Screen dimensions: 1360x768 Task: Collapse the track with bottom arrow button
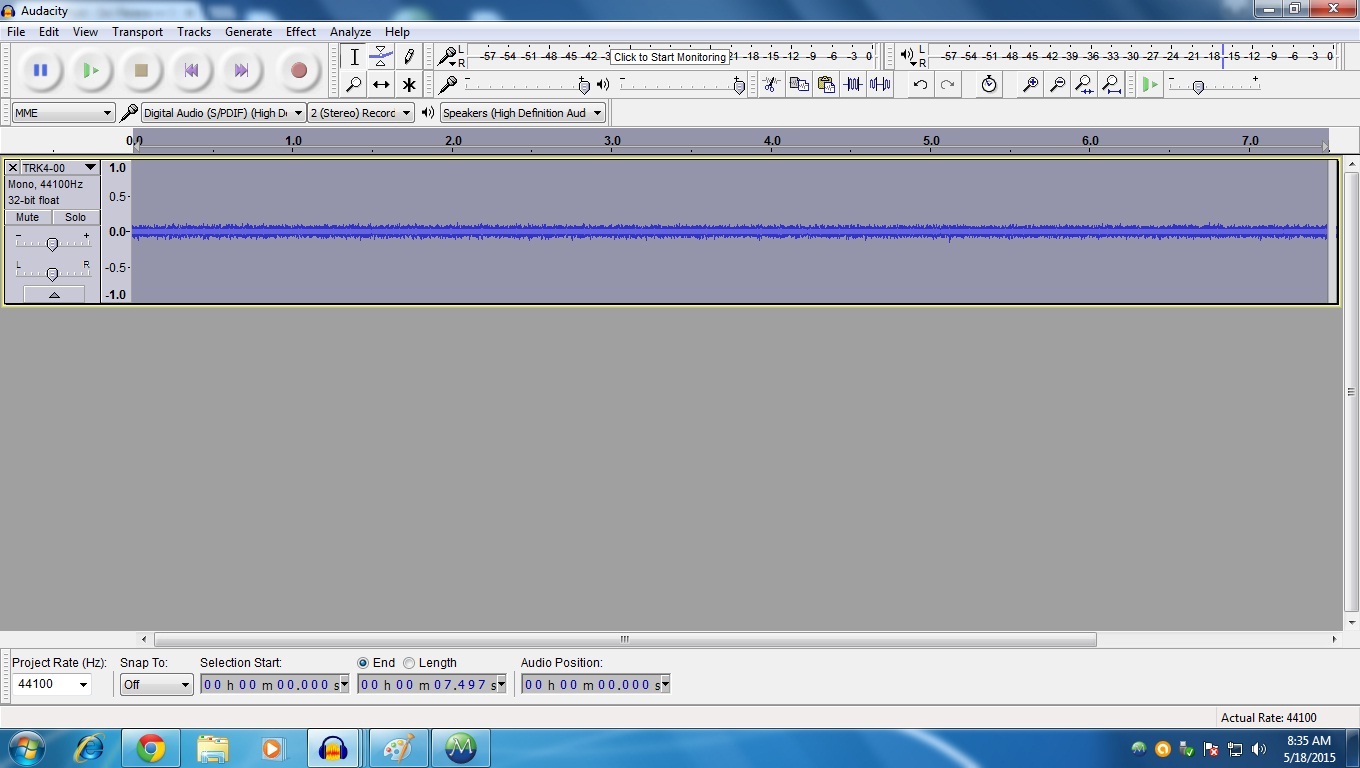tap(53, 294)
